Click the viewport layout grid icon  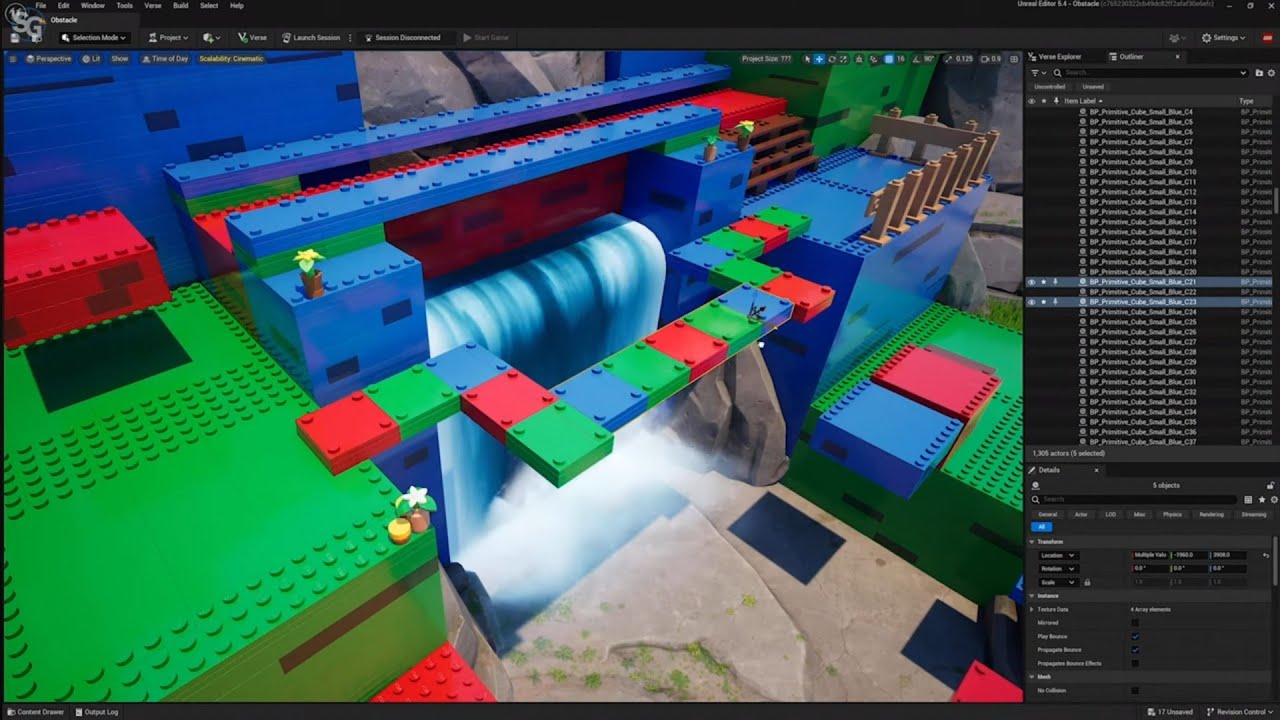(1012, 59)
